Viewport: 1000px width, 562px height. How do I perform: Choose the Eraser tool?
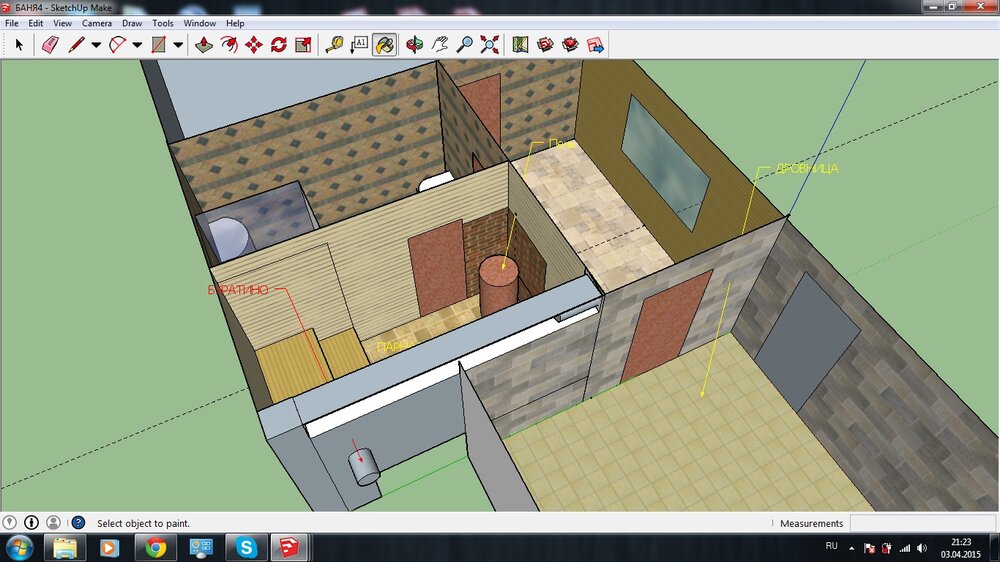(x=50, y=45)
